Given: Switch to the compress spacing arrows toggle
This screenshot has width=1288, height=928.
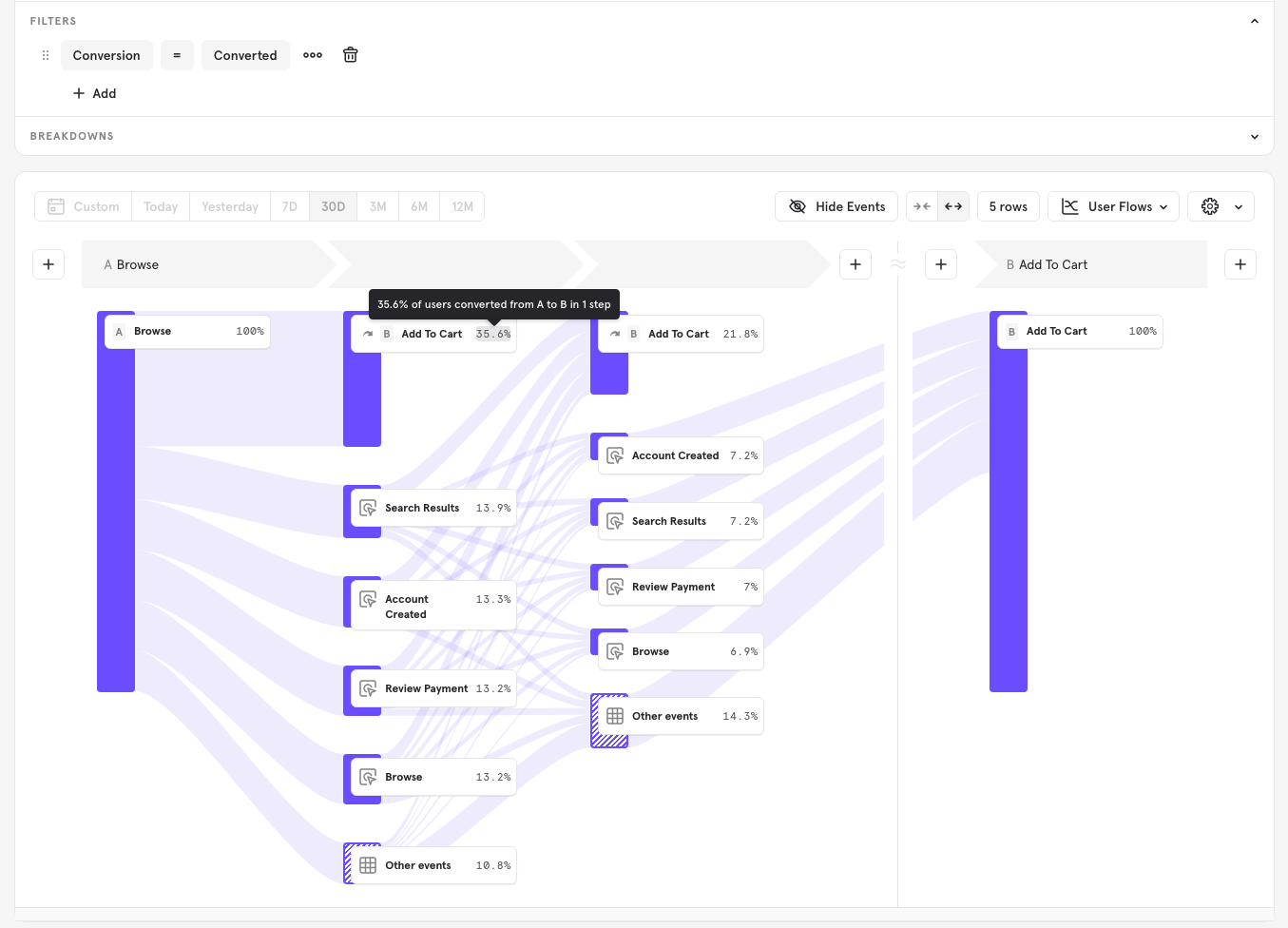Looking at the screenshot, I should (920, 205).
